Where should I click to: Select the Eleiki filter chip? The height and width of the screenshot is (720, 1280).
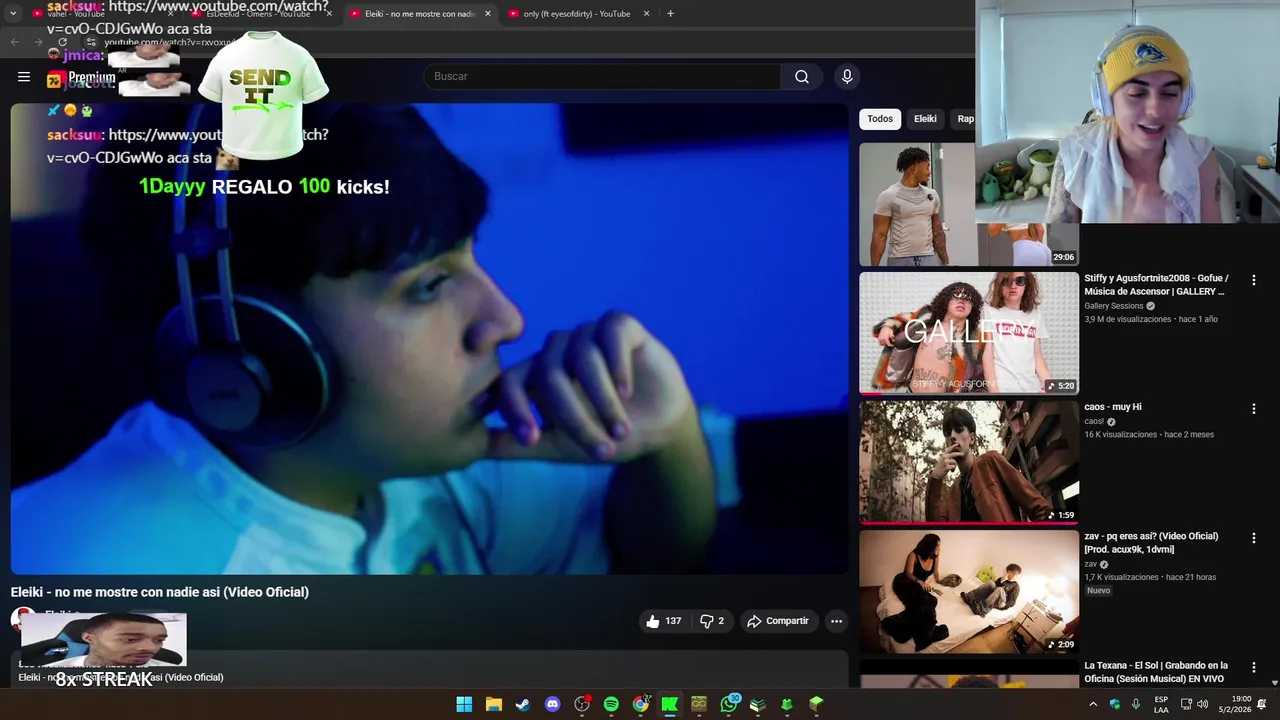pos(925,119)
